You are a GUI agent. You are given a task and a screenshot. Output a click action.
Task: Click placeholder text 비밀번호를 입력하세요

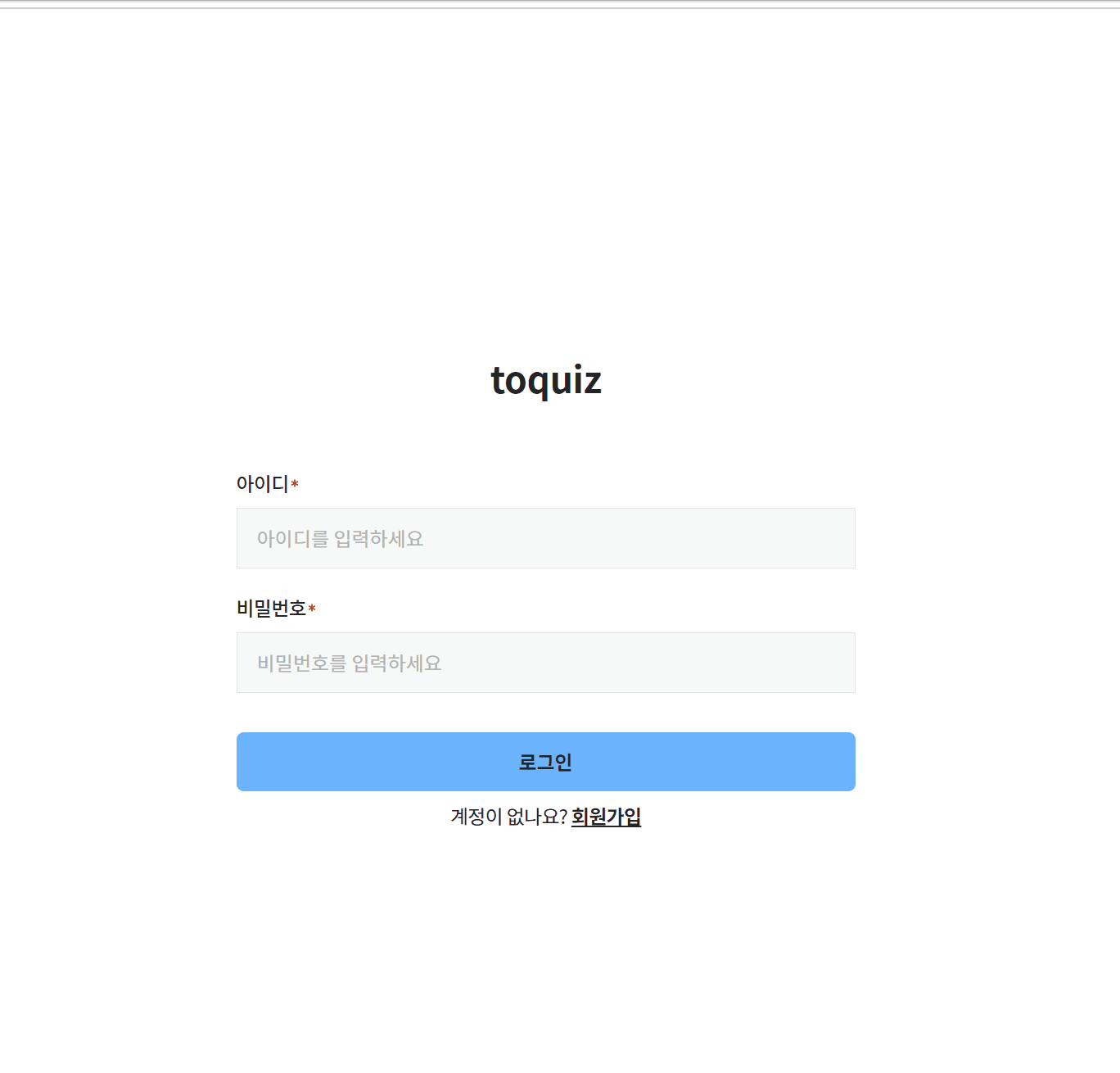pos(349,663)
